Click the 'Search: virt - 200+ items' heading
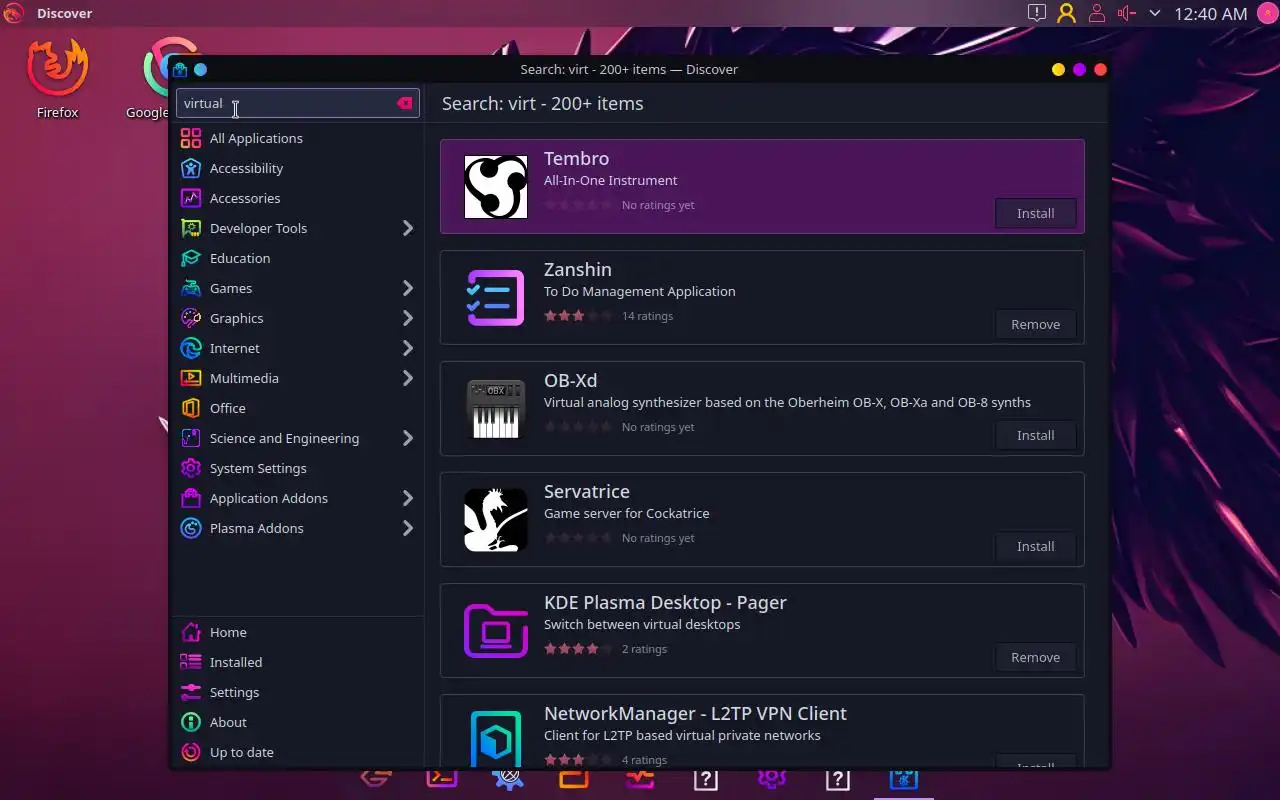The width and height of the screenshot is (1280, 800). [542, 103]
